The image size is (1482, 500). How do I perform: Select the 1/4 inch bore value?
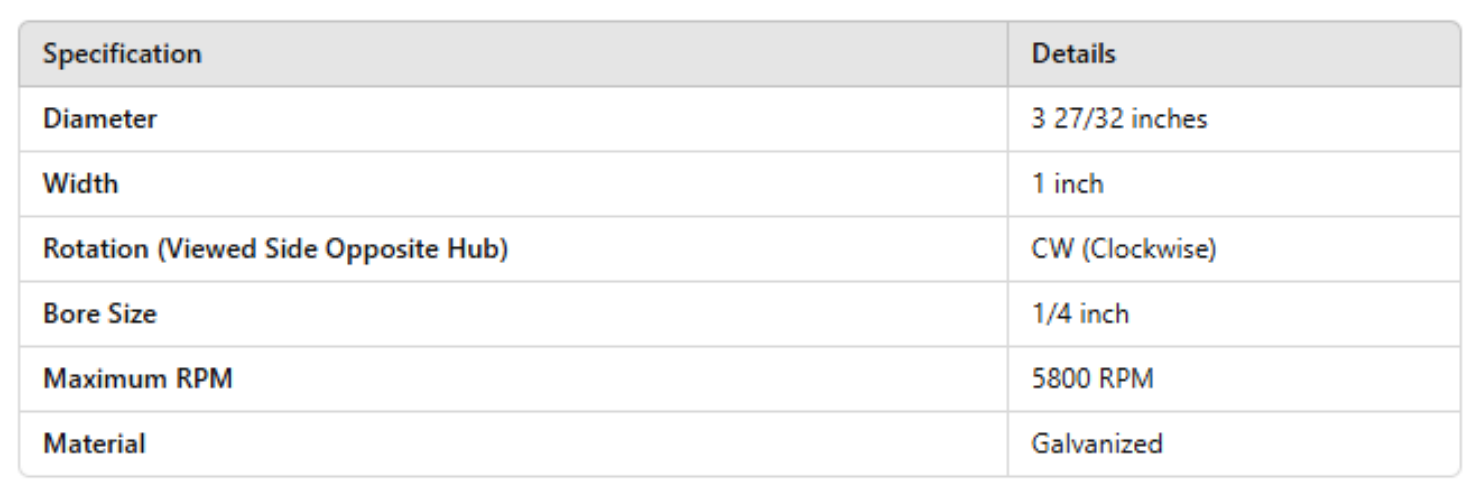[1080, 314]
